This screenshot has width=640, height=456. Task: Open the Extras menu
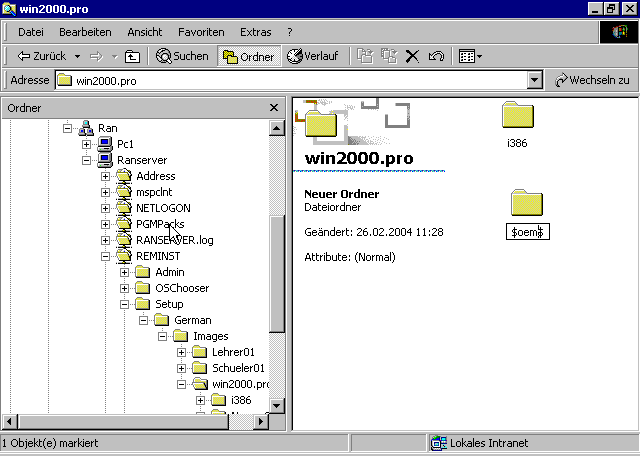[256, 32]
